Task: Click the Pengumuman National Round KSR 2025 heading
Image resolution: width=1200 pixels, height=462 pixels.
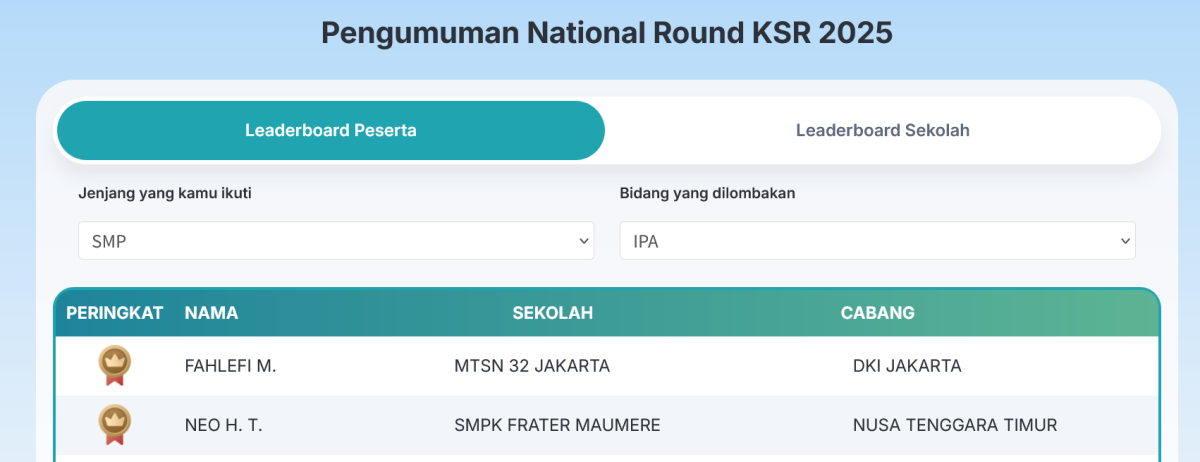Action: (x=606, y=33)
